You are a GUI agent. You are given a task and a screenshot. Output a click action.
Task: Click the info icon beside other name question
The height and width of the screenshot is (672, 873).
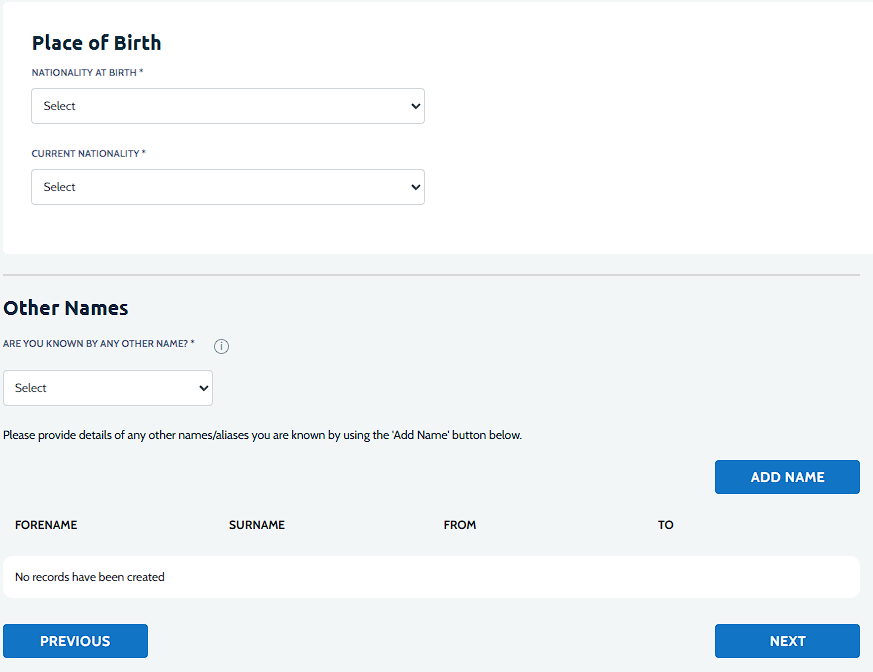(x=222, y=346)
